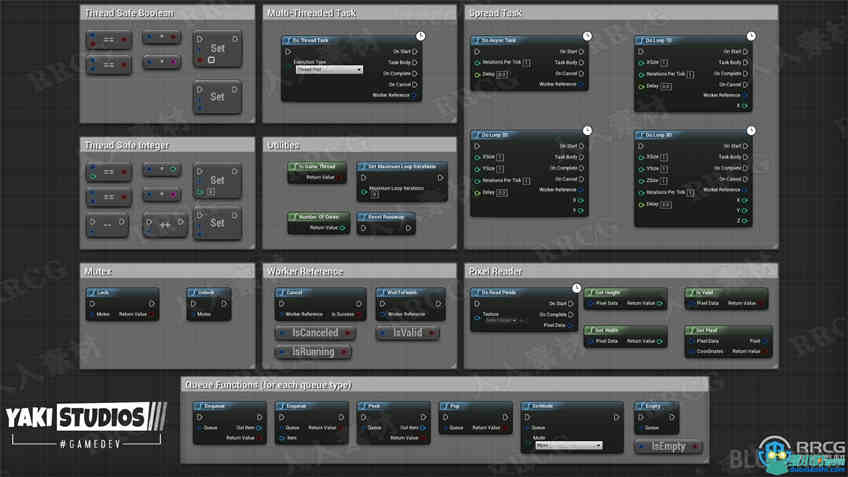848x477 pixels.
Task: Click the On Complete exec pin of Do Thread Task
Action: pos(415,73)
